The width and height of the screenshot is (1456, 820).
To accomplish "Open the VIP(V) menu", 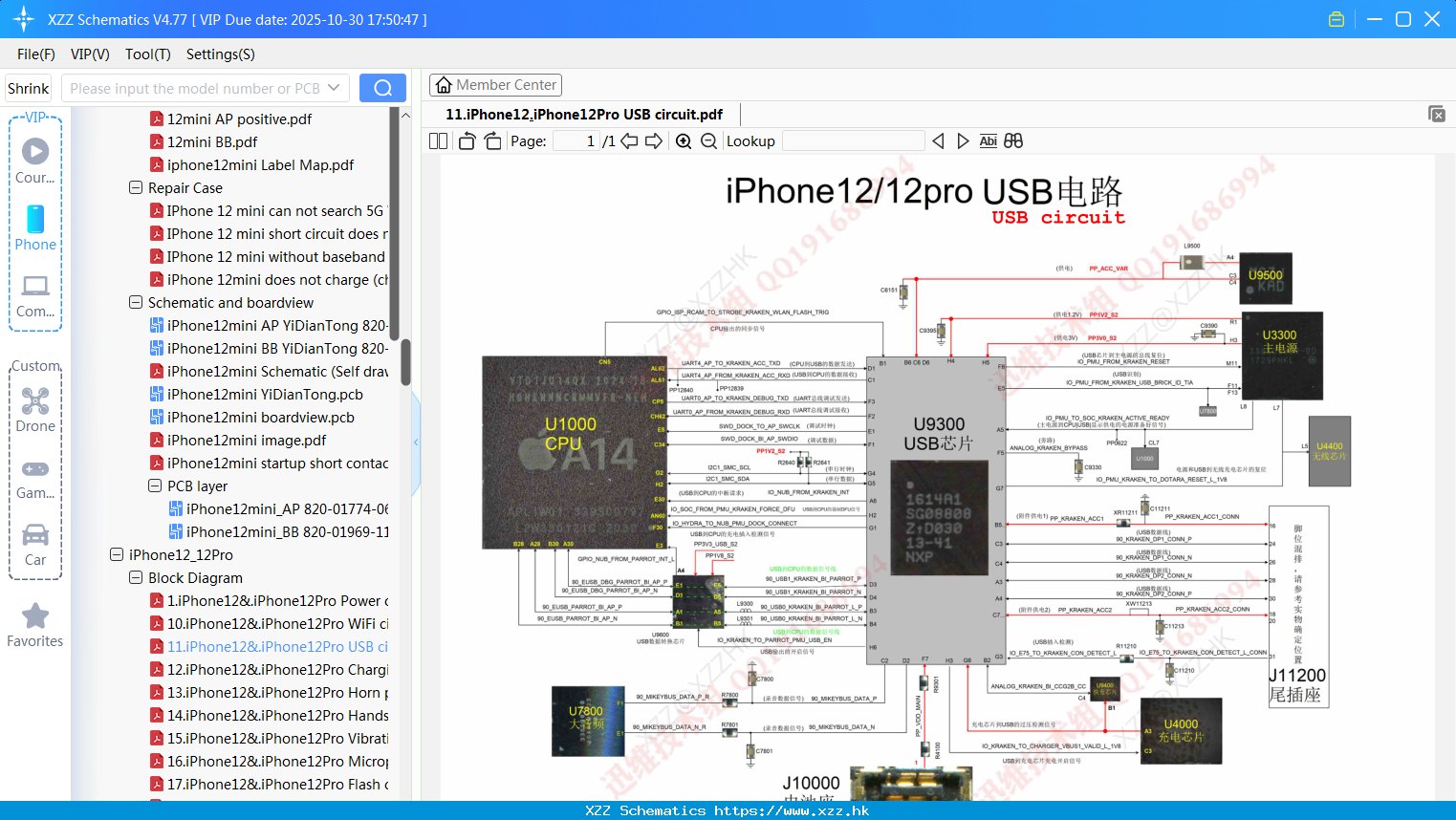I will pyautogui.click(x=90, y=54).
